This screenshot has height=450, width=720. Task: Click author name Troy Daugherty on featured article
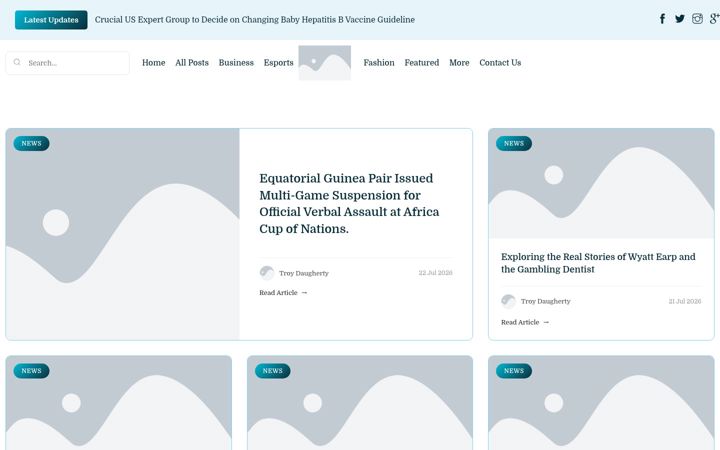(304, 273)
